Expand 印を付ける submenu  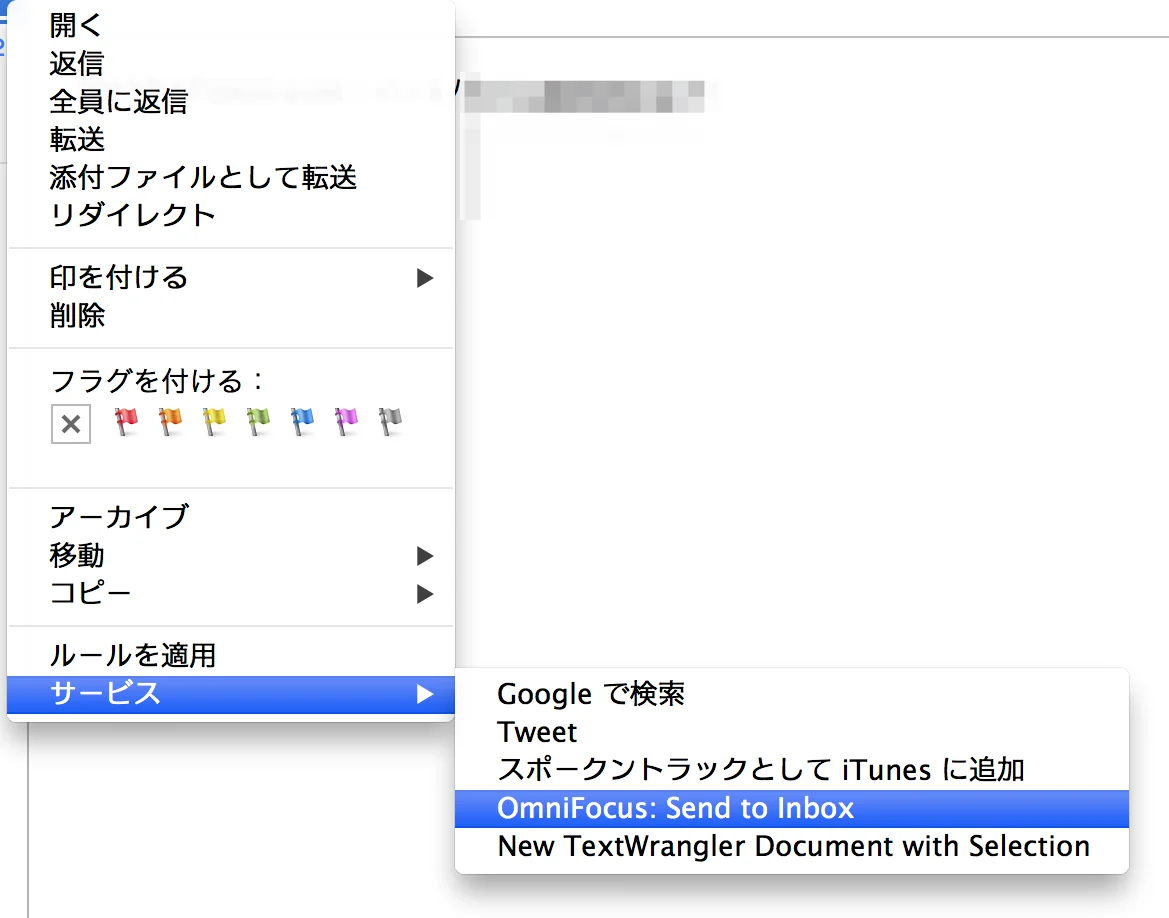pos(230,277)
